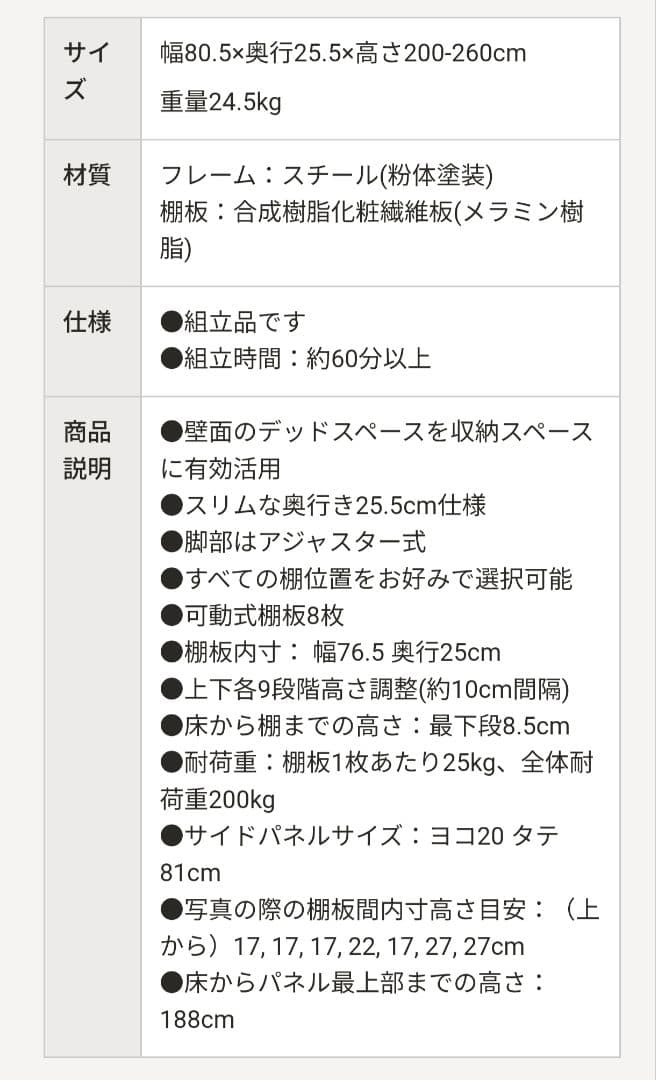The width and height of the screenshot is (656, 1080).
Task: Click the 脚部はアジャスター式 line
Action: (293, 542)
